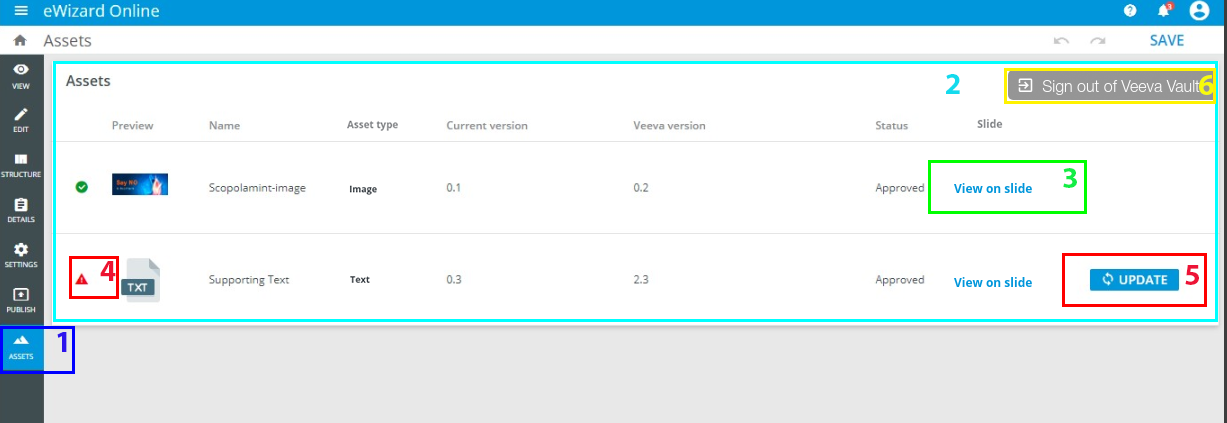This screenshot has height=423, width=1227.
Task: Open Settings in the left sidebar
Action: (x=21, y=256)
